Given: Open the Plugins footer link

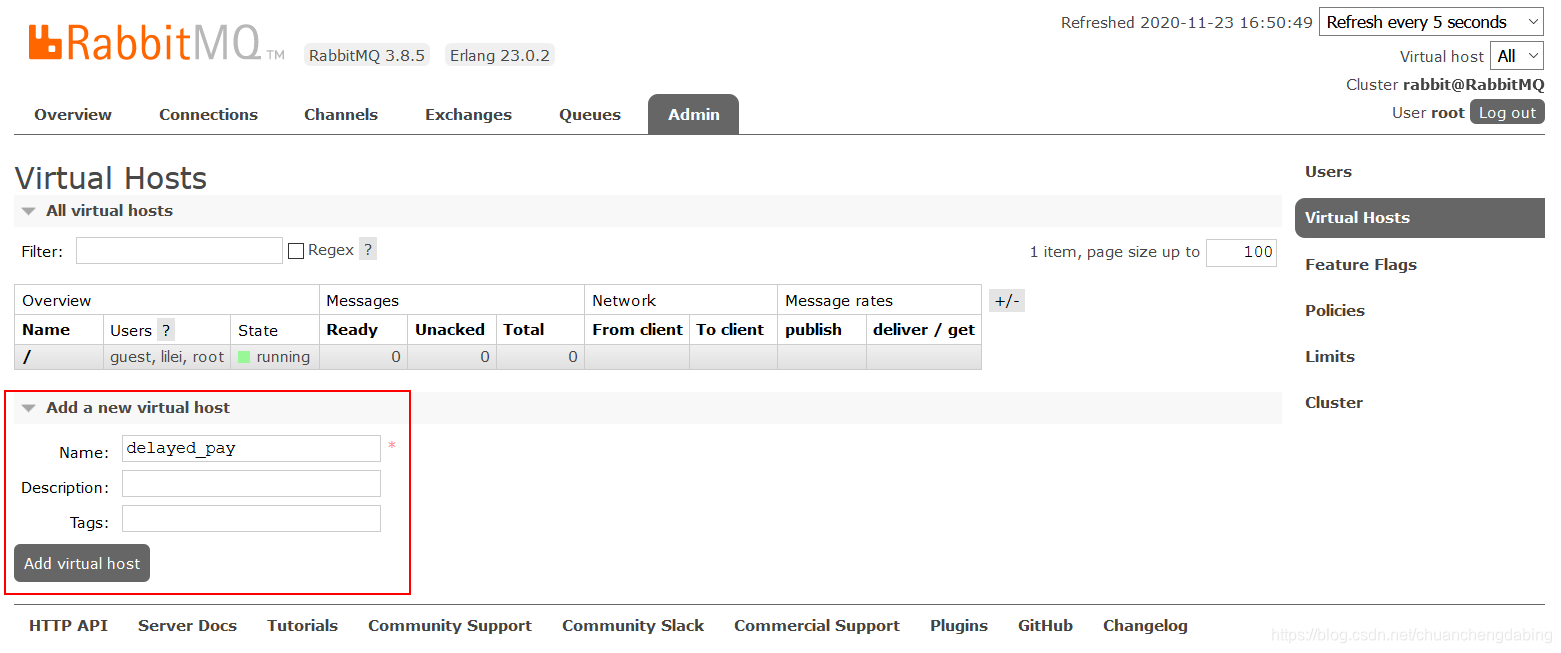Looking at the screenshot, I should point(959,626).
